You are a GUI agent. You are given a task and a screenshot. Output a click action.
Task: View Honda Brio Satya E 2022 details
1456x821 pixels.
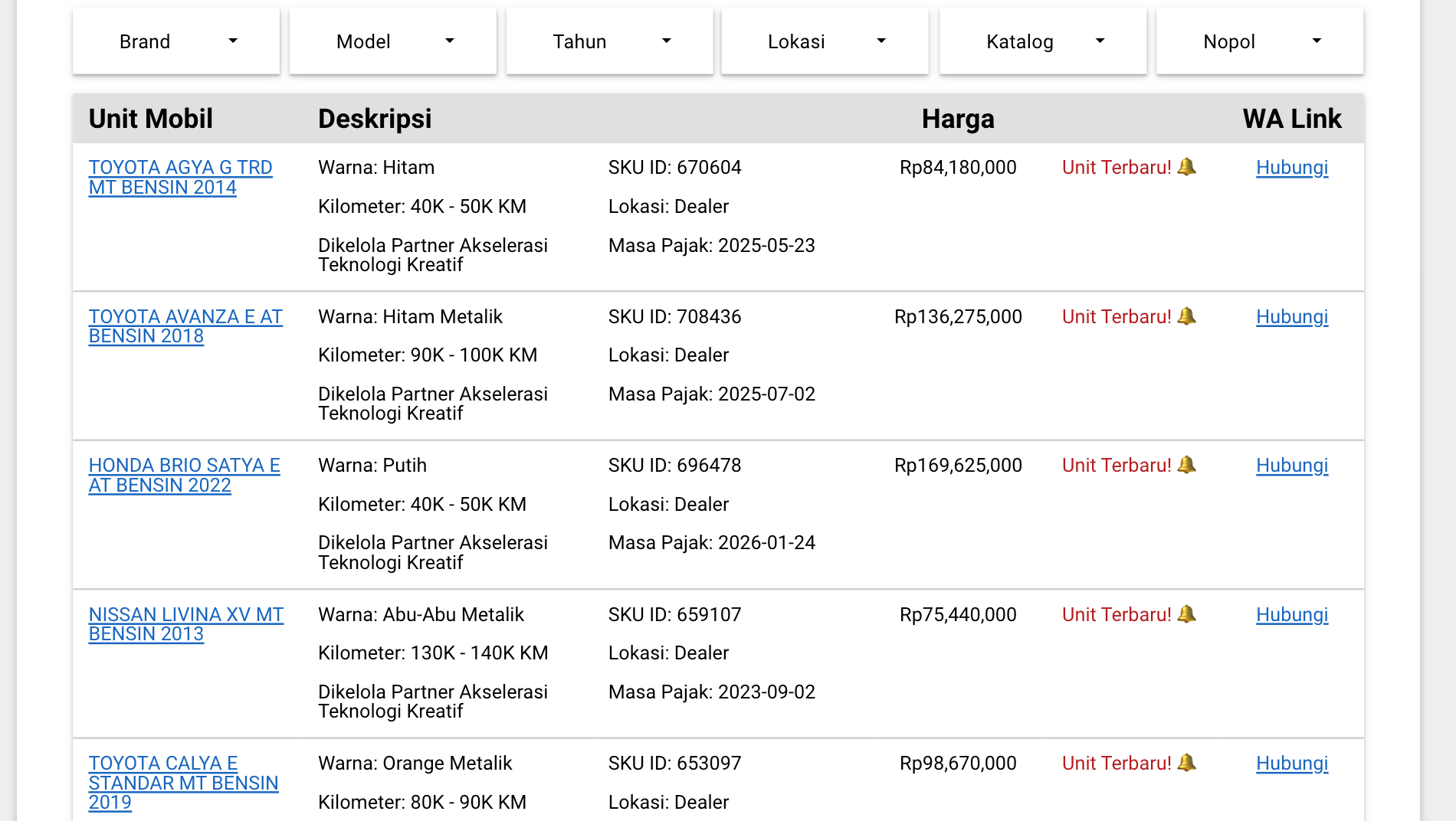[x=184, y=475]
